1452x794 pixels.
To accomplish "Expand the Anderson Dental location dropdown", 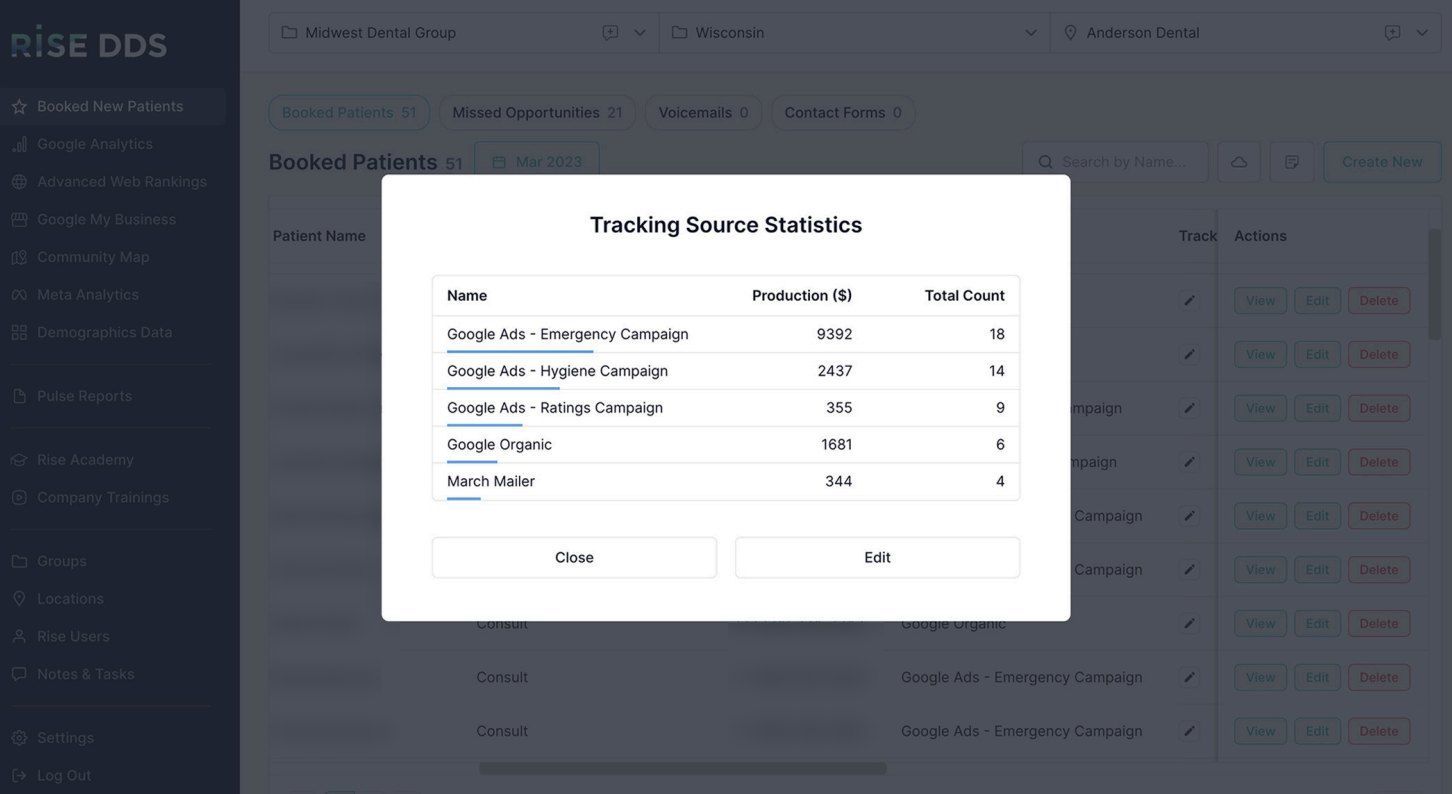I will pos(1422,33).
